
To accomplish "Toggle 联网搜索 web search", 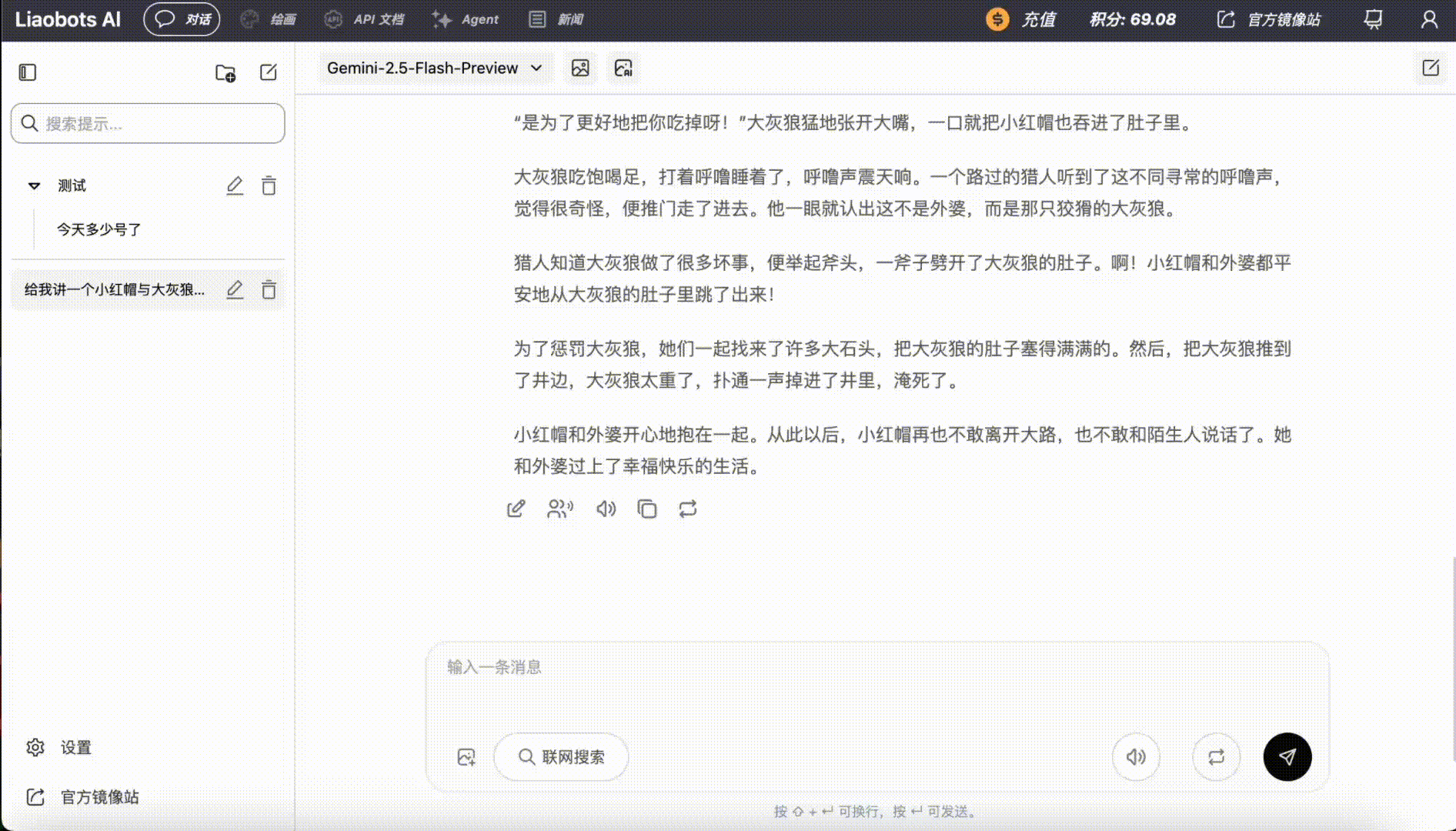I will coord(561,757).
